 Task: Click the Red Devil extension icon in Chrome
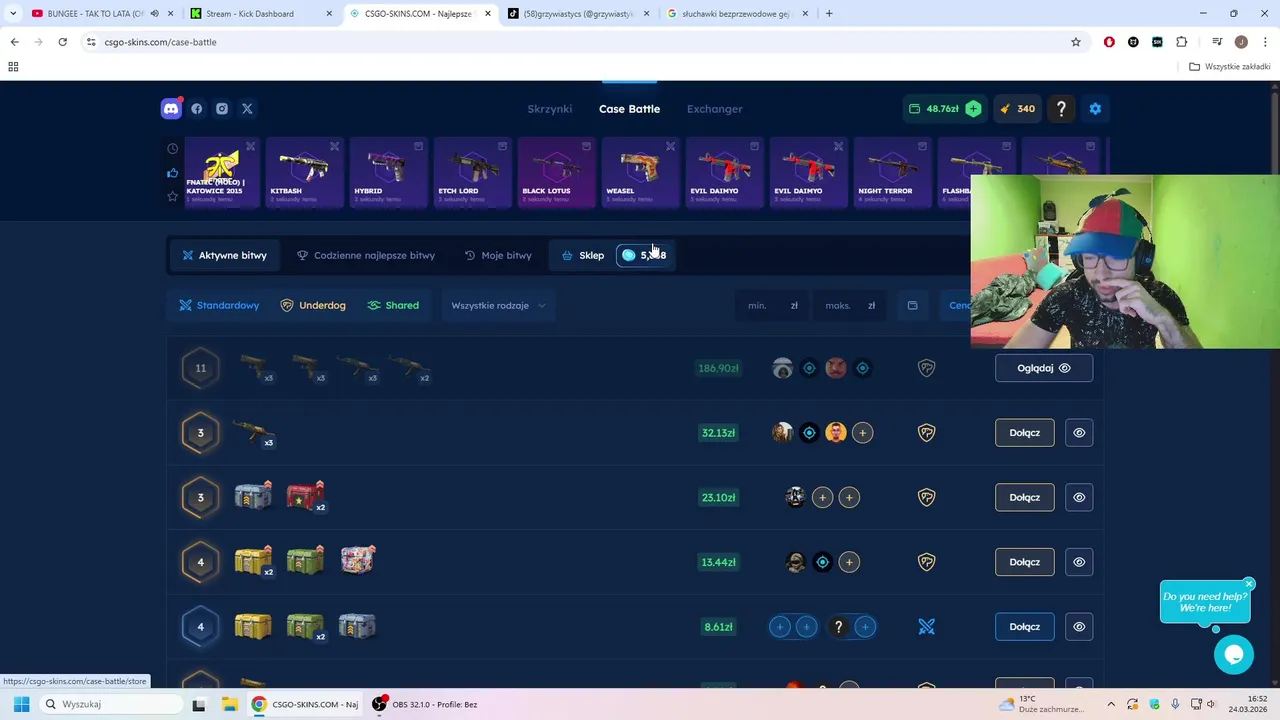[1109, 42]
